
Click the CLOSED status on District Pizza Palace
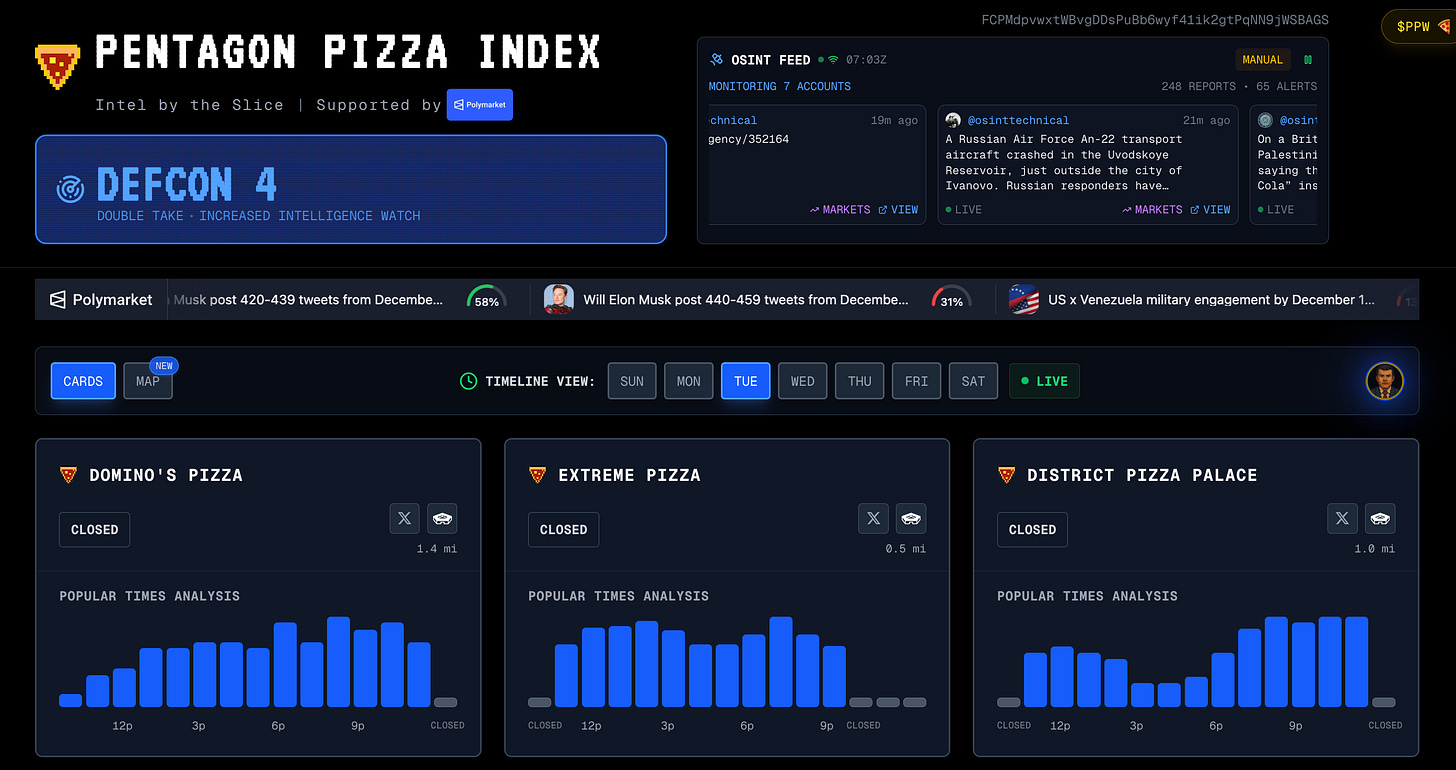[1033, 530]
